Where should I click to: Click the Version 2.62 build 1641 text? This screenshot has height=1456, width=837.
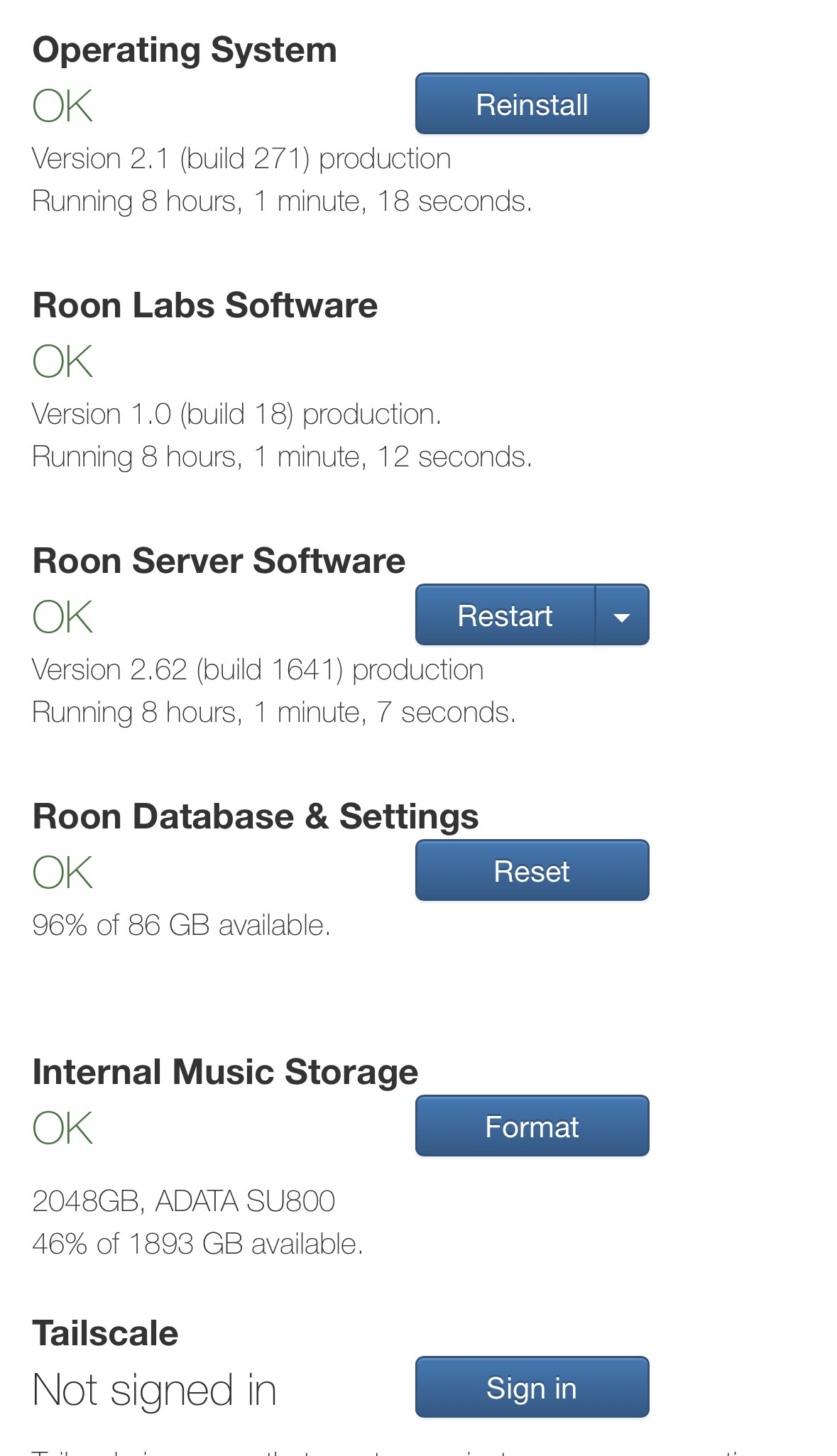pos(258,670)
